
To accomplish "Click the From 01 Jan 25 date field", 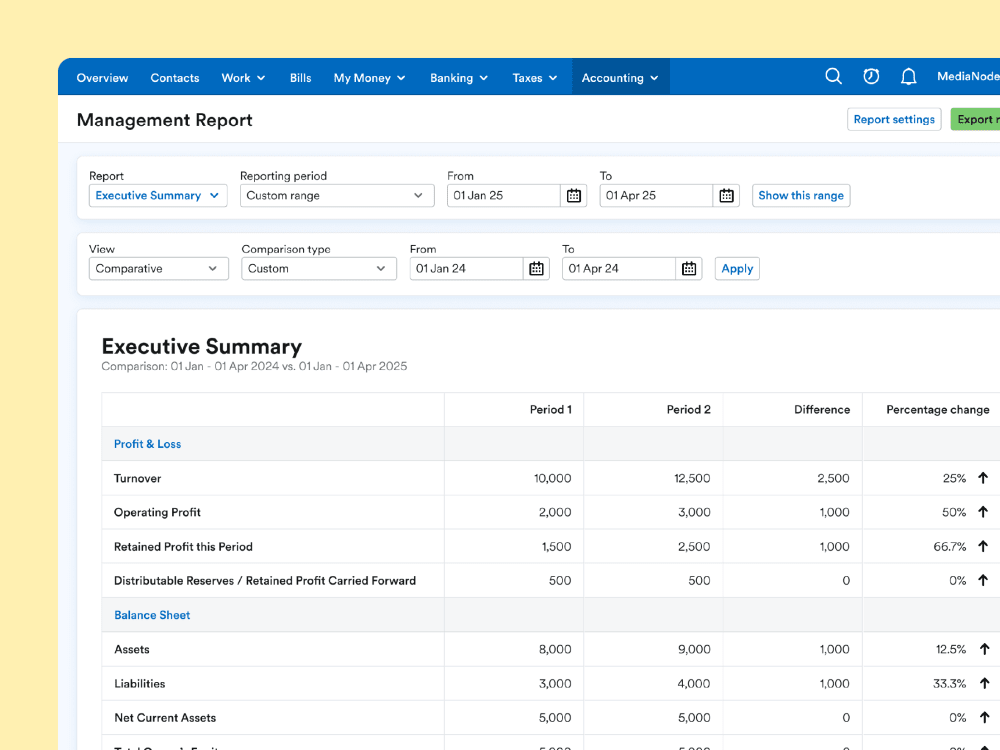I will pos(503,196).
